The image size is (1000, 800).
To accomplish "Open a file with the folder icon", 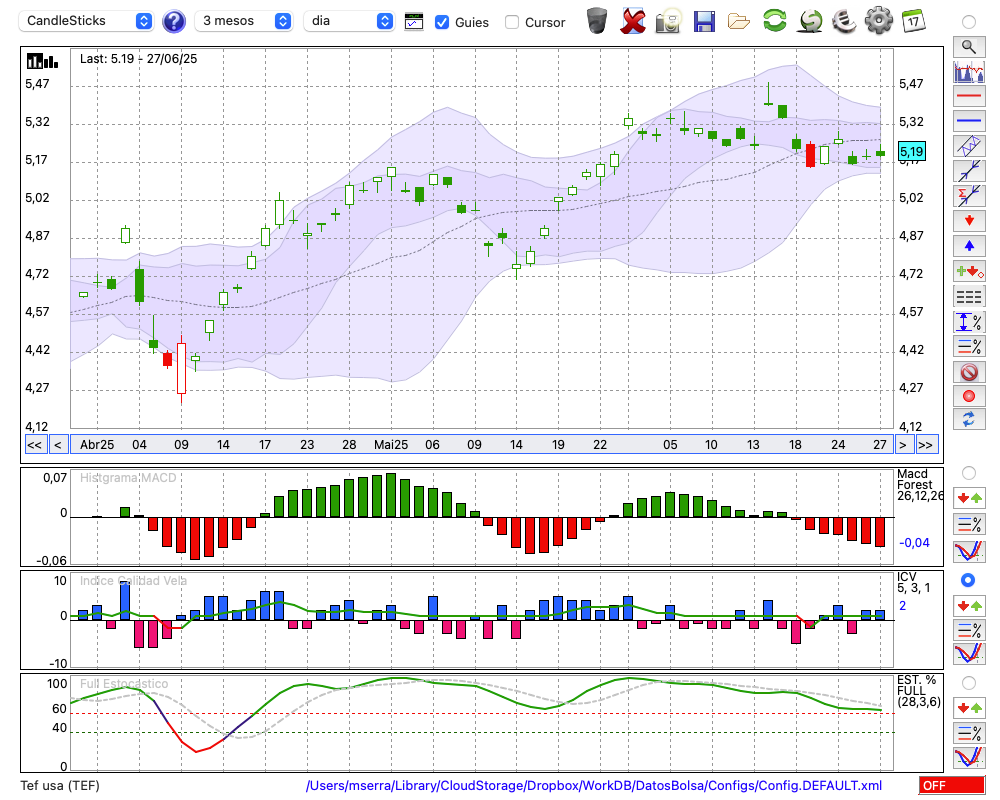I will 739,21.
